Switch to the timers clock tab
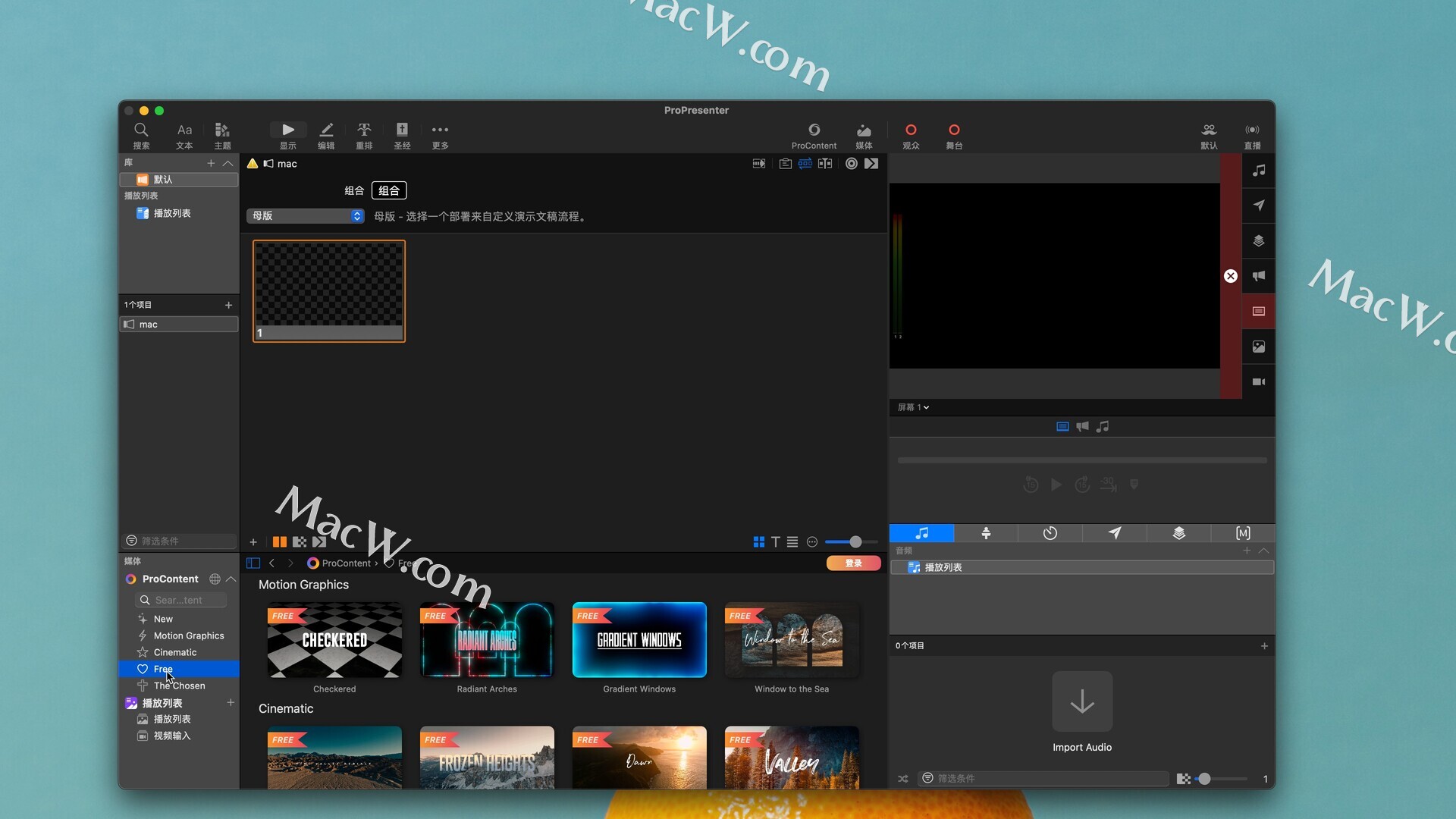This screenshot has height=819, width=1456. (1050, 533)
